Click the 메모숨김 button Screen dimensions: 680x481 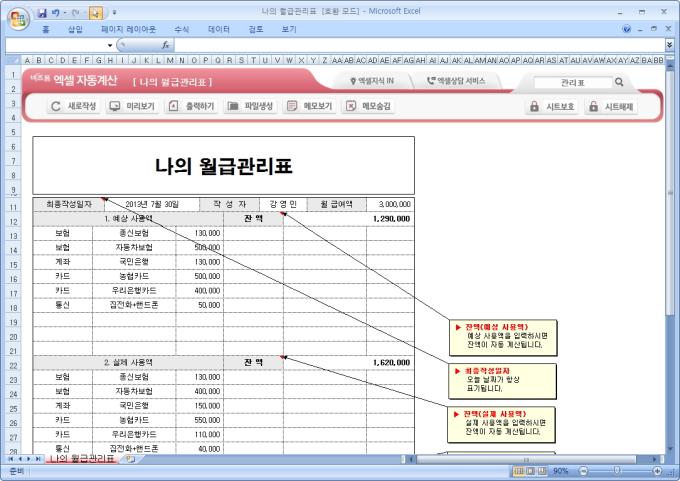(x=369, y=106)
